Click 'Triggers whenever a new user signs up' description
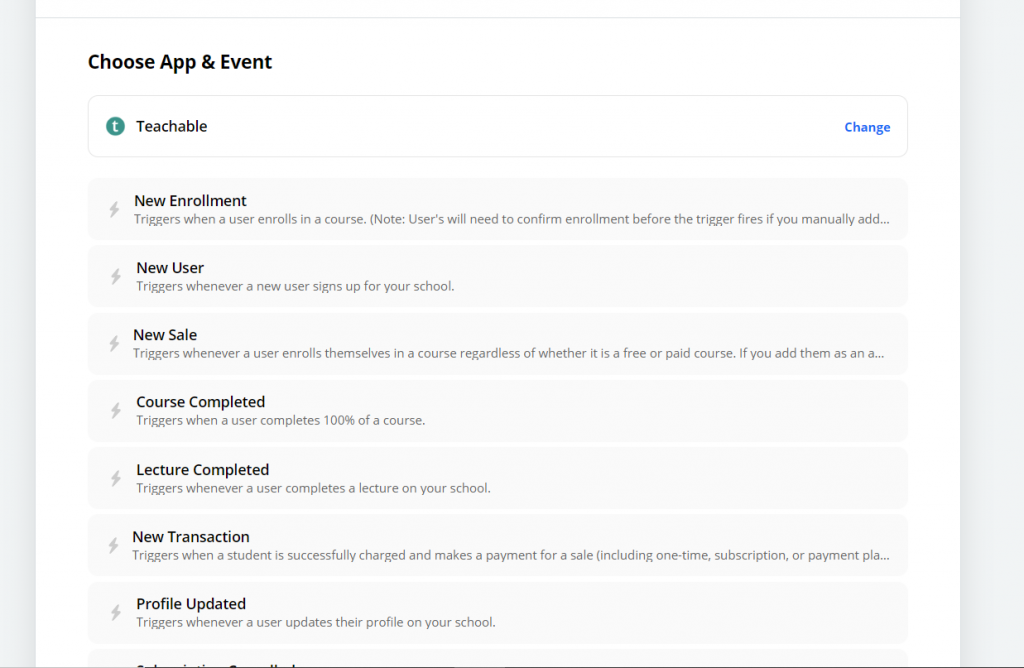 click(x=295, y=286)
